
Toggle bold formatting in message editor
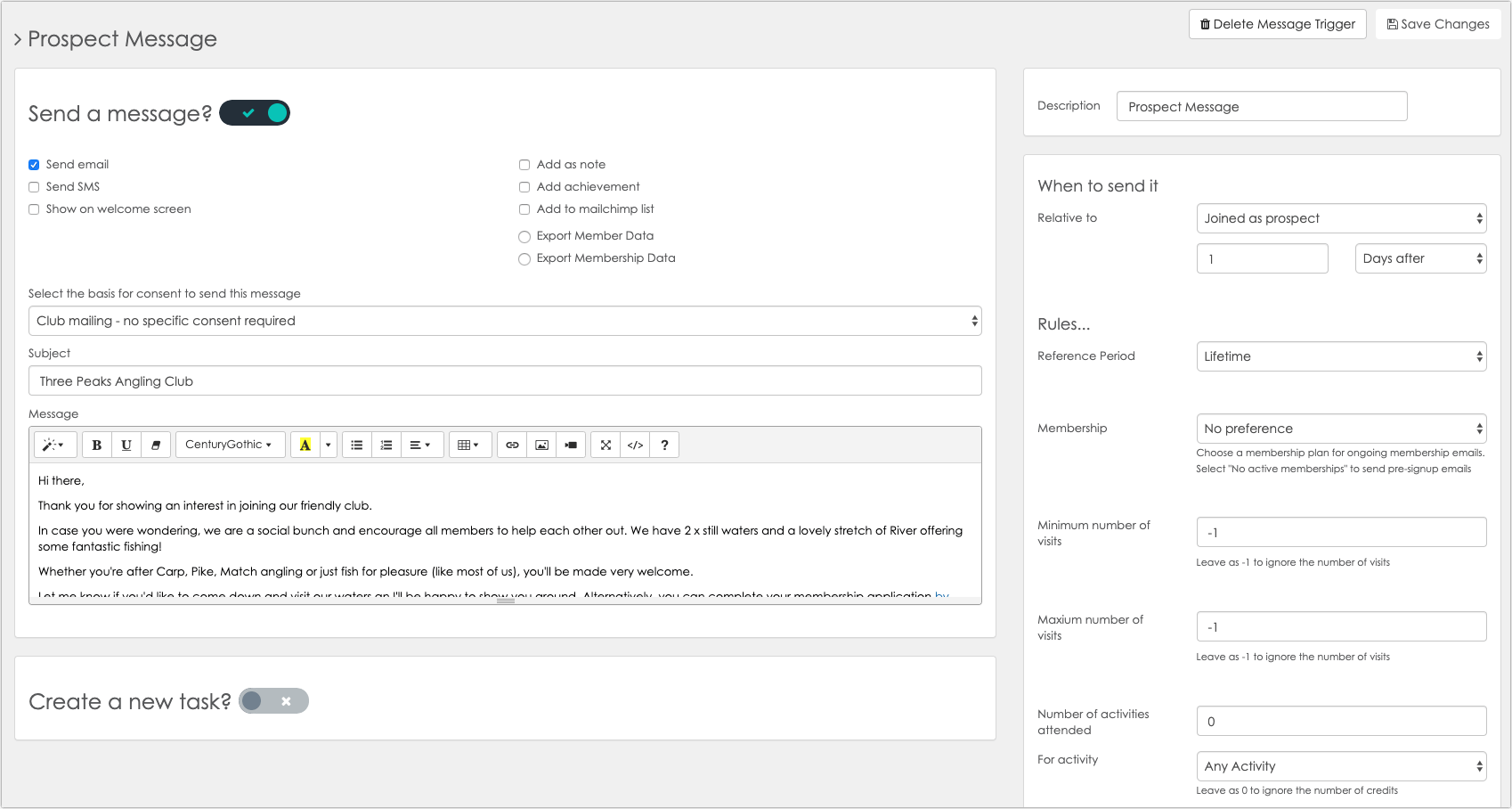(97, 445)
